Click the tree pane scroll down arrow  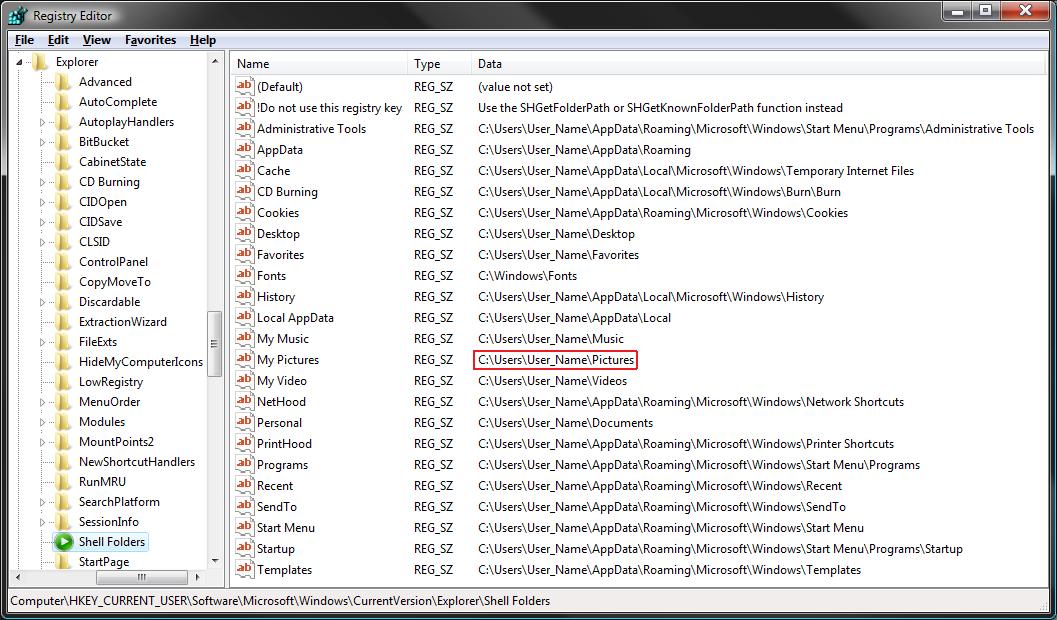[x=215, y=561]
